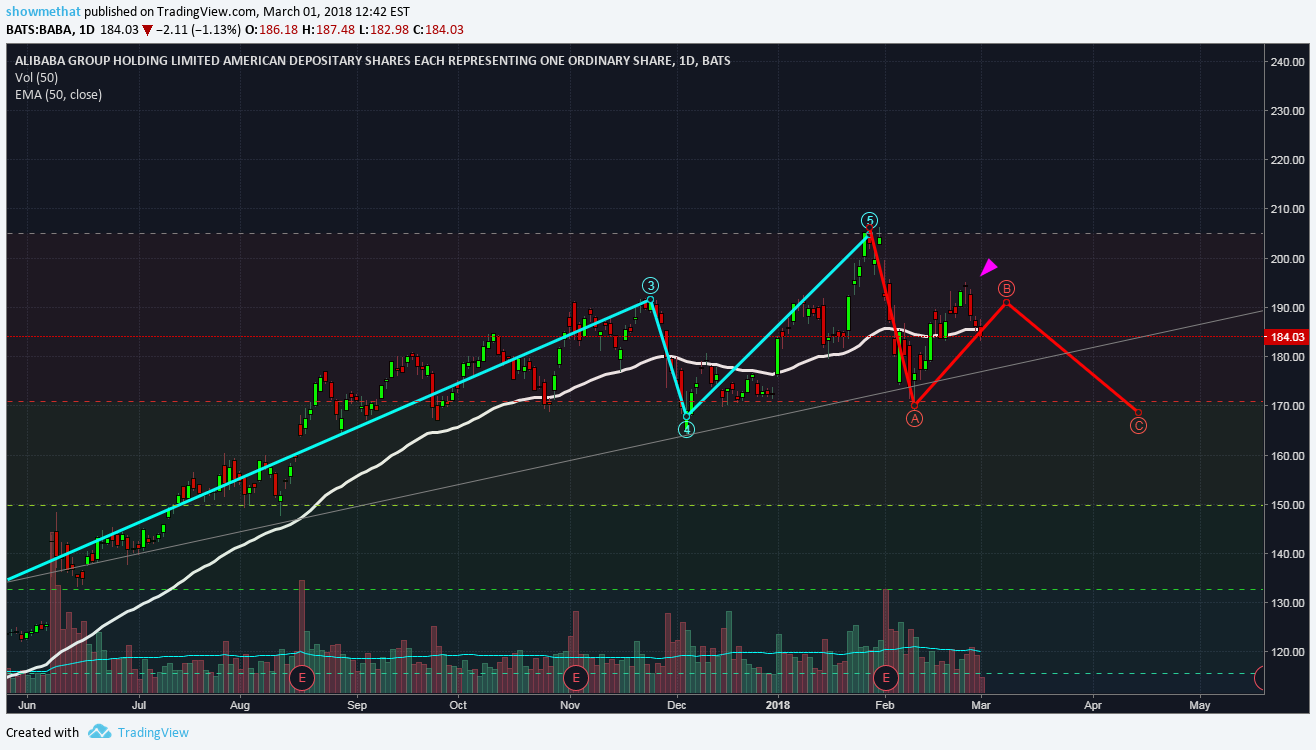Click the Aug label on time axis
The image size is (1316, 750).
click(241, 705)
